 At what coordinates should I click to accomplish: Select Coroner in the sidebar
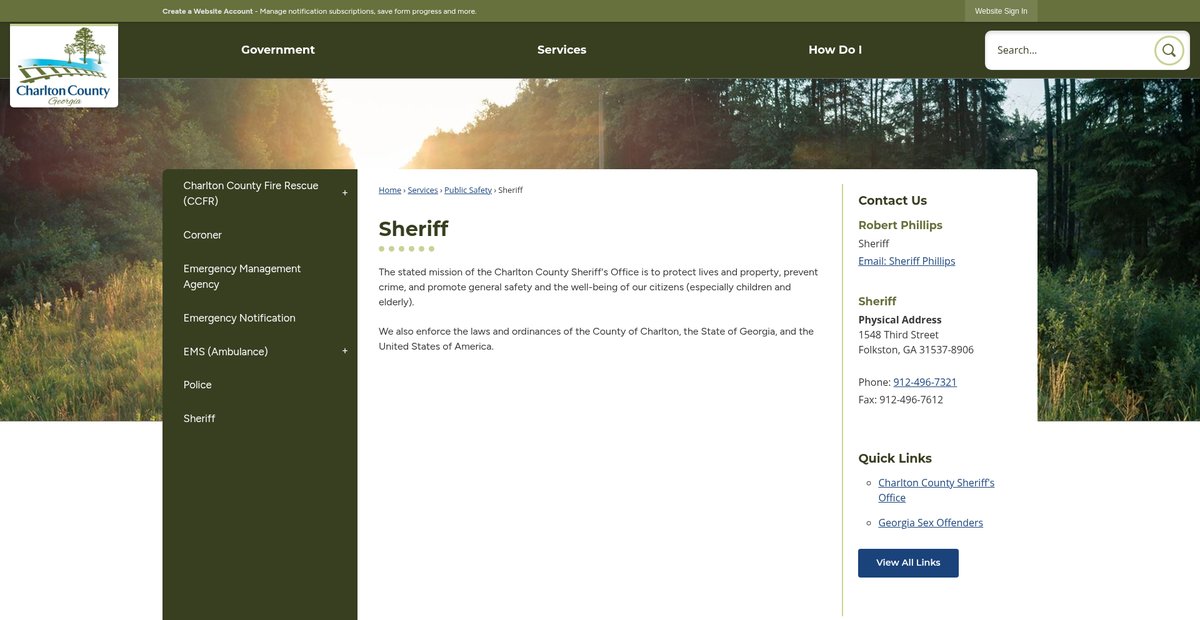pos(202,235)
